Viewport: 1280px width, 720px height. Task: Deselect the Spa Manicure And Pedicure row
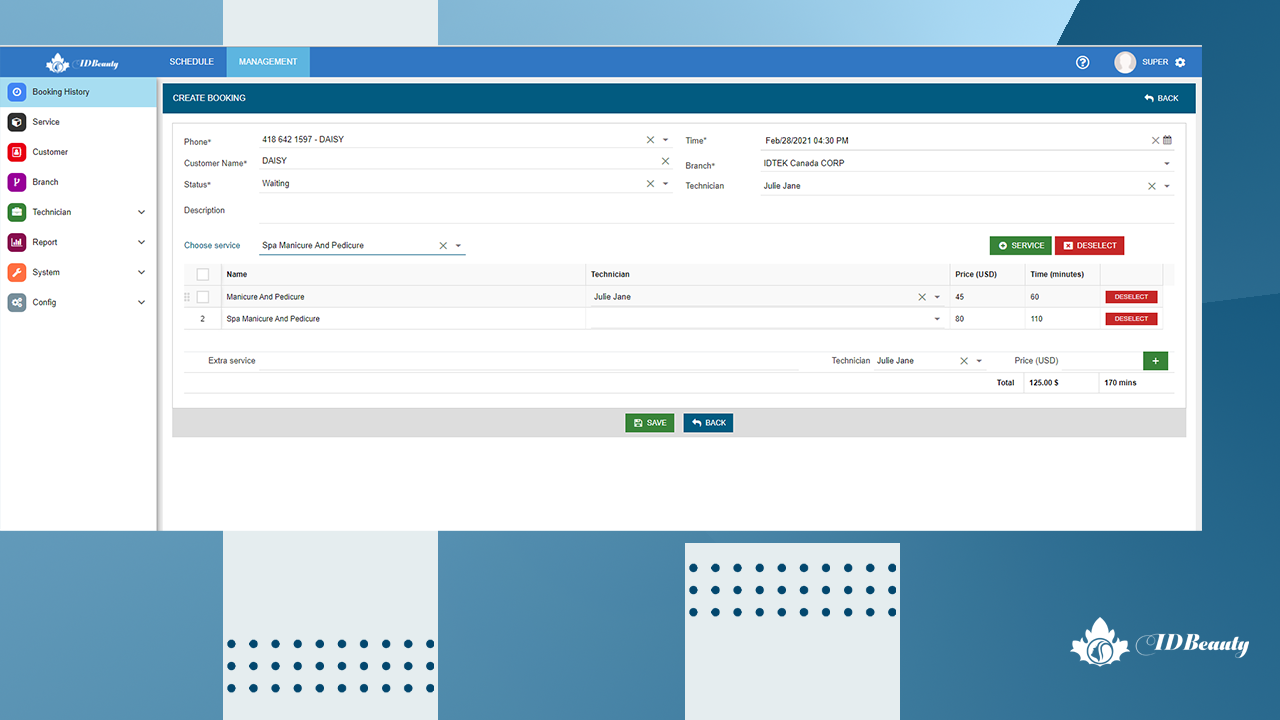click(x=1131, y=319)
